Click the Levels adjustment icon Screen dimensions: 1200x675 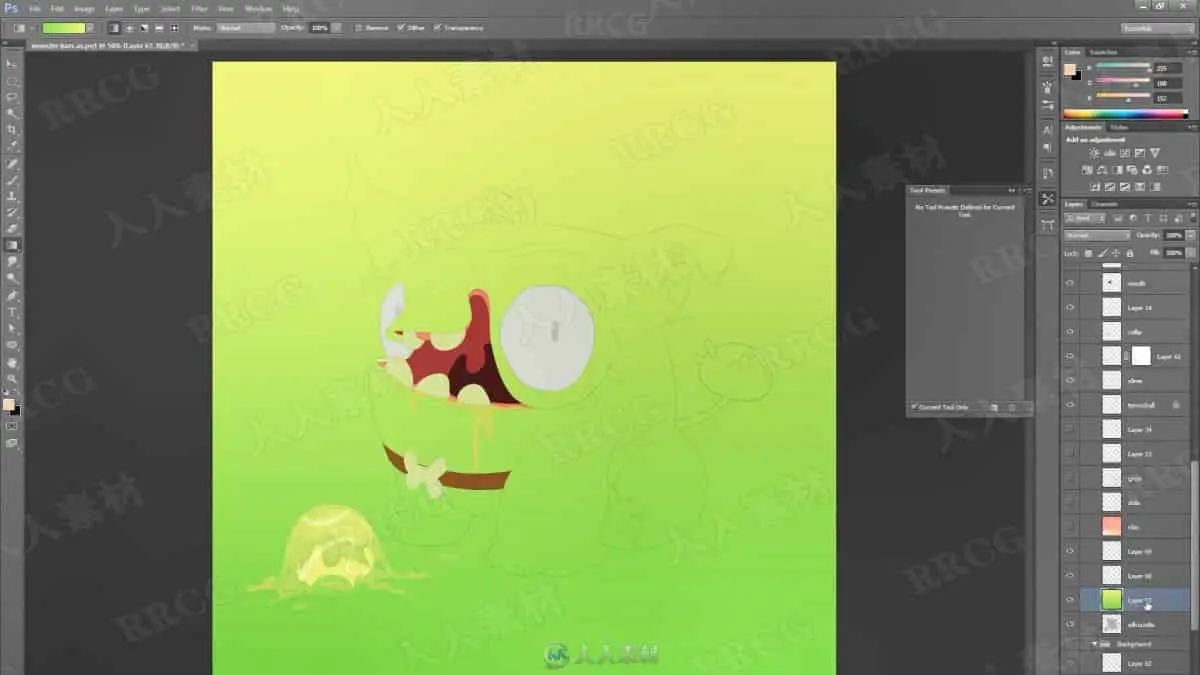coord(1109,153)
